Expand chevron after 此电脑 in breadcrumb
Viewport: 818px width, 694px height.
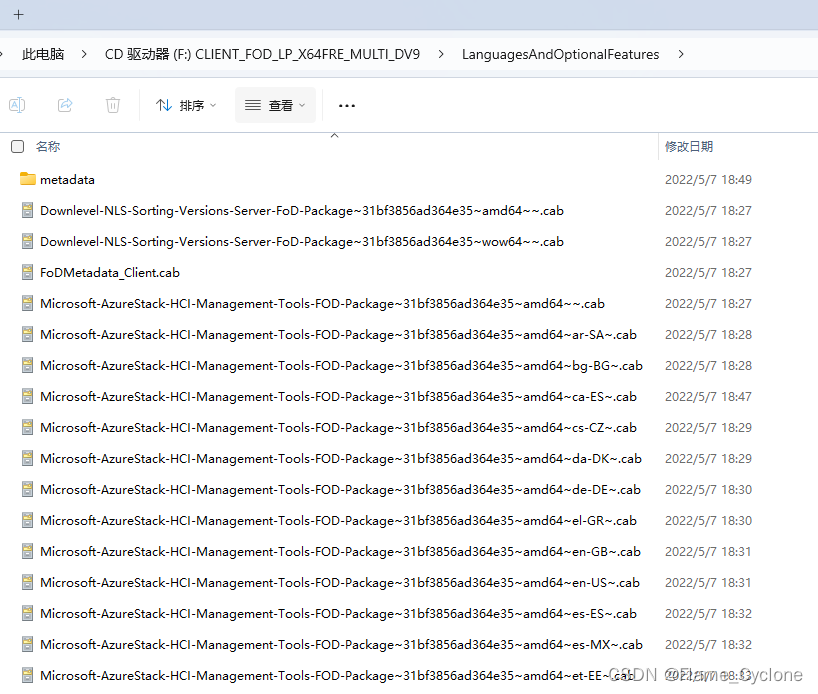pos(84,54)
